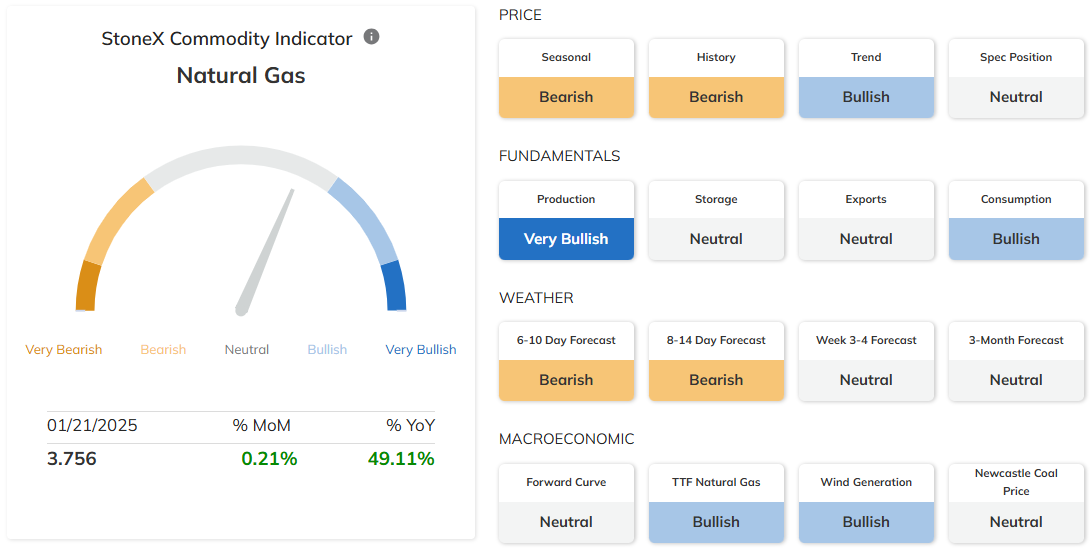Open the History Bearish indicator card
Image resolution: width=1091 pixels, height=552 pixels.
[716, 78]
